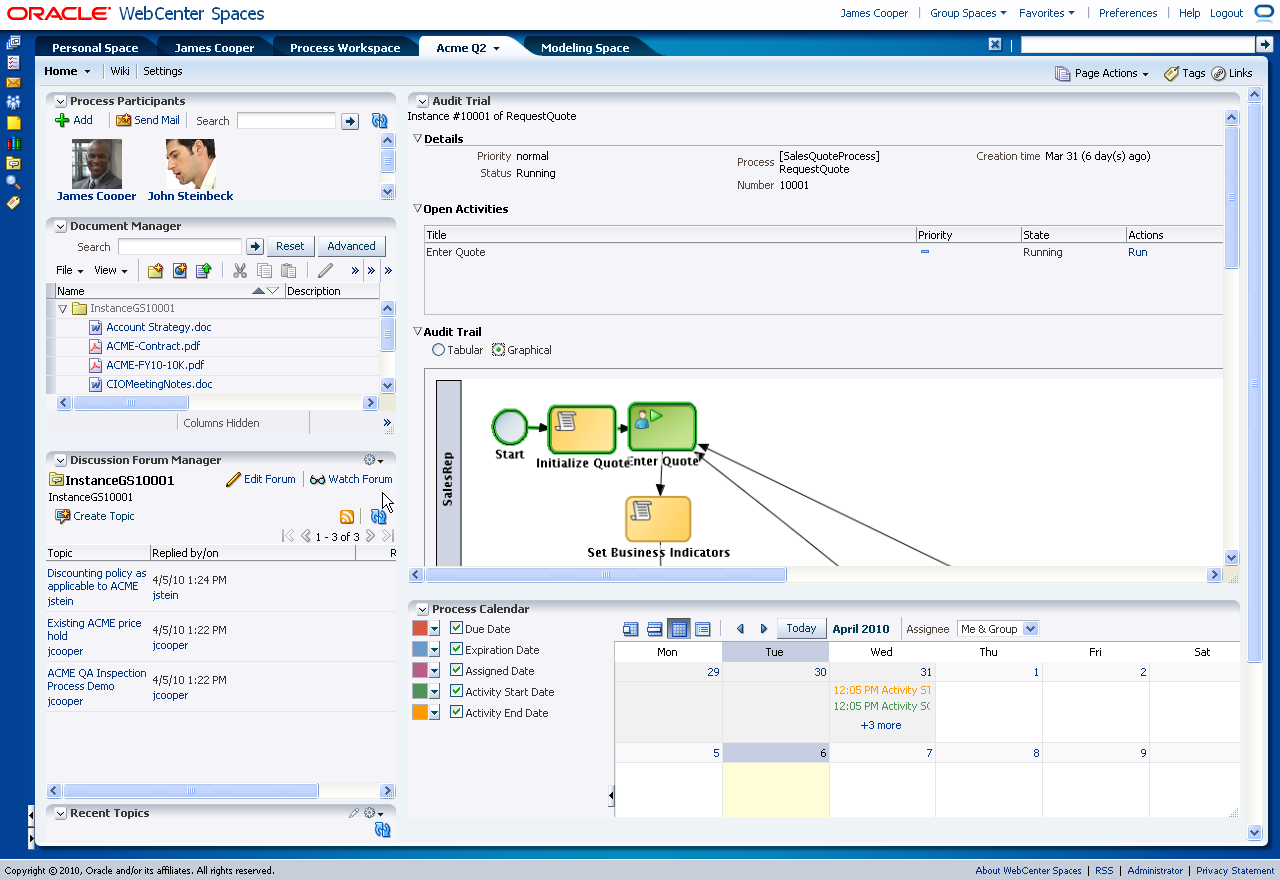
Task: Open the Group Spaces dropdown
Action: [x=968, y=13]
